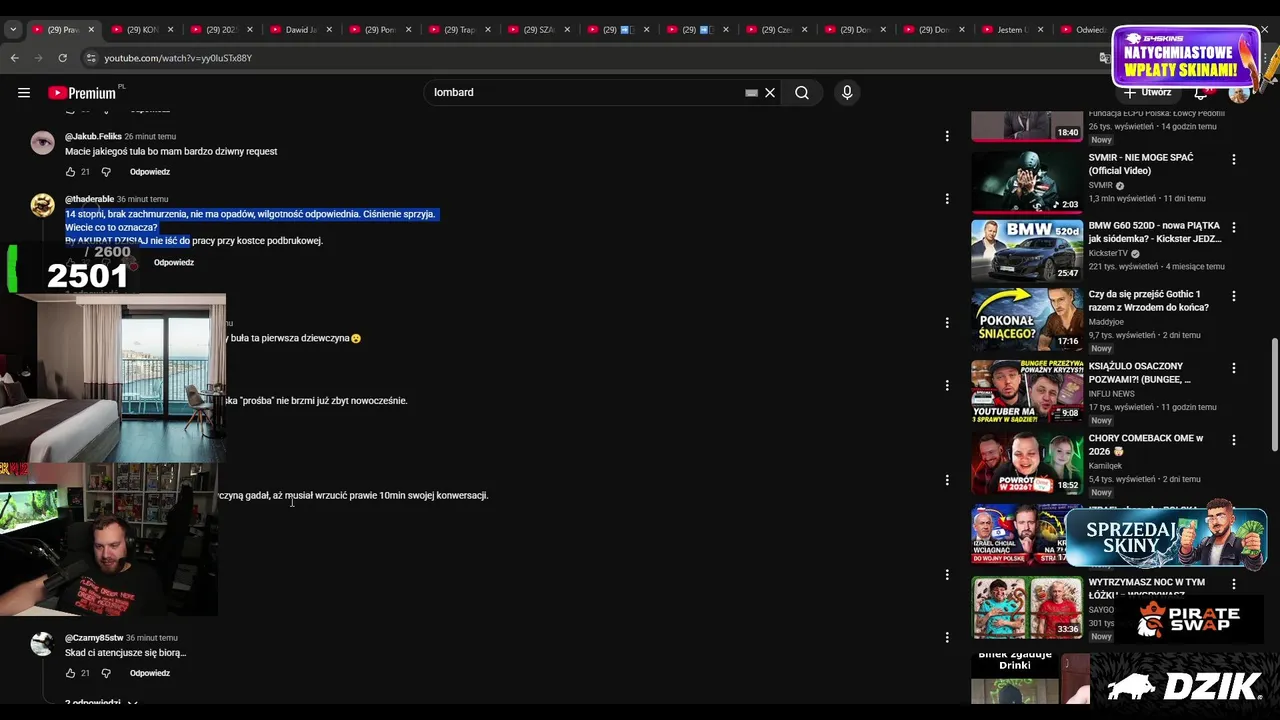Run the search with the magnifier button

tap(802, 93)
